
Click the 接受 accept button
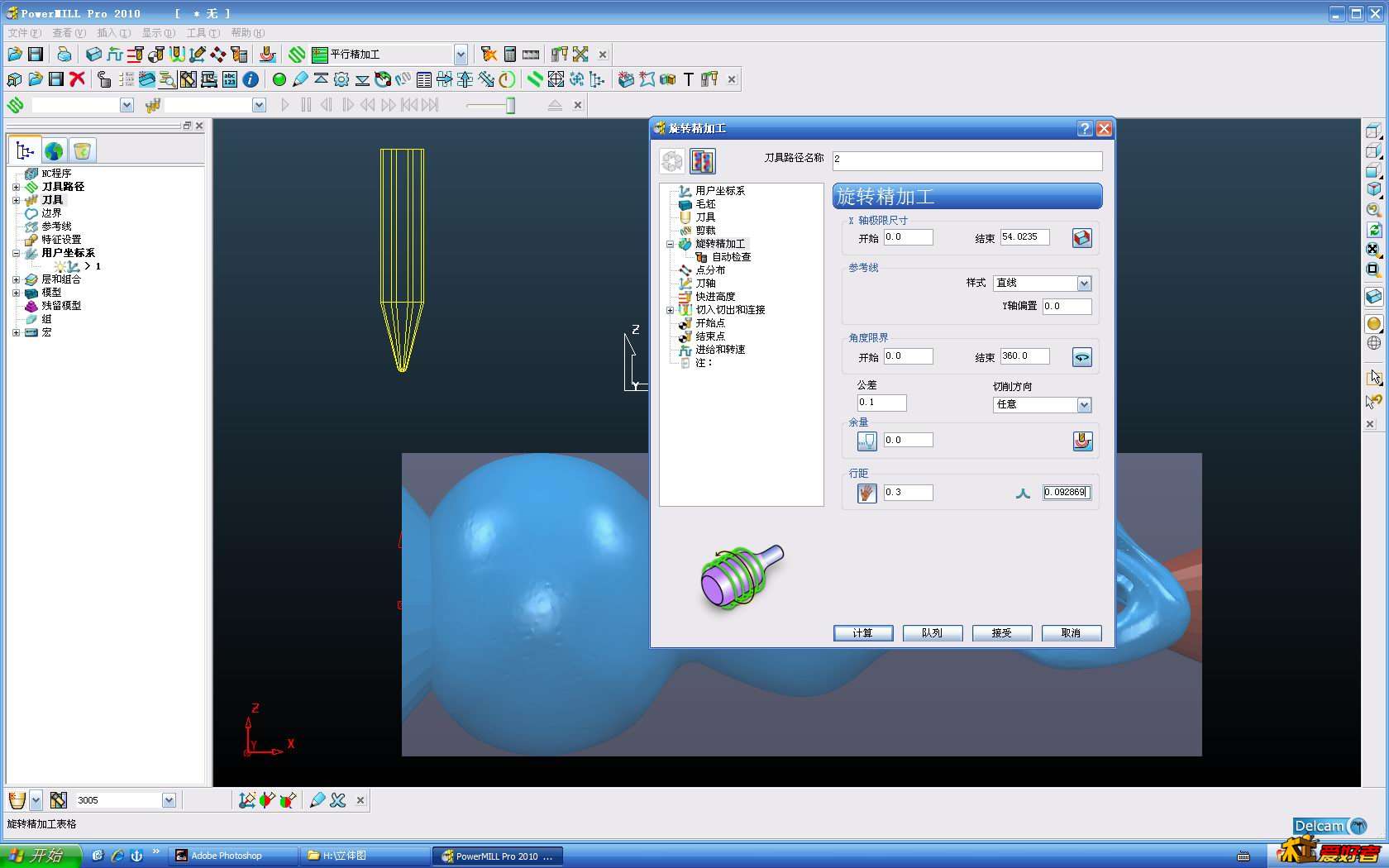(1002, 633)
